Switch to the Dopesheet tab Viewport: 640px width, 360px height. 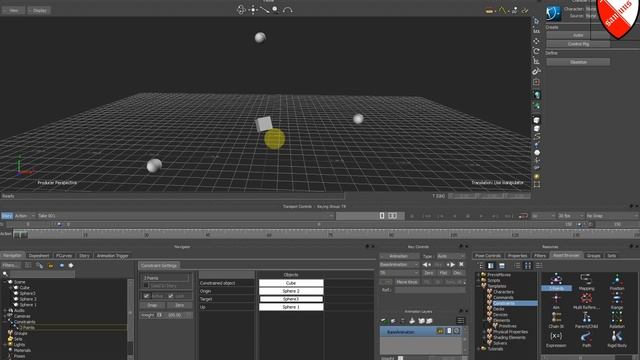click(39, 256)
